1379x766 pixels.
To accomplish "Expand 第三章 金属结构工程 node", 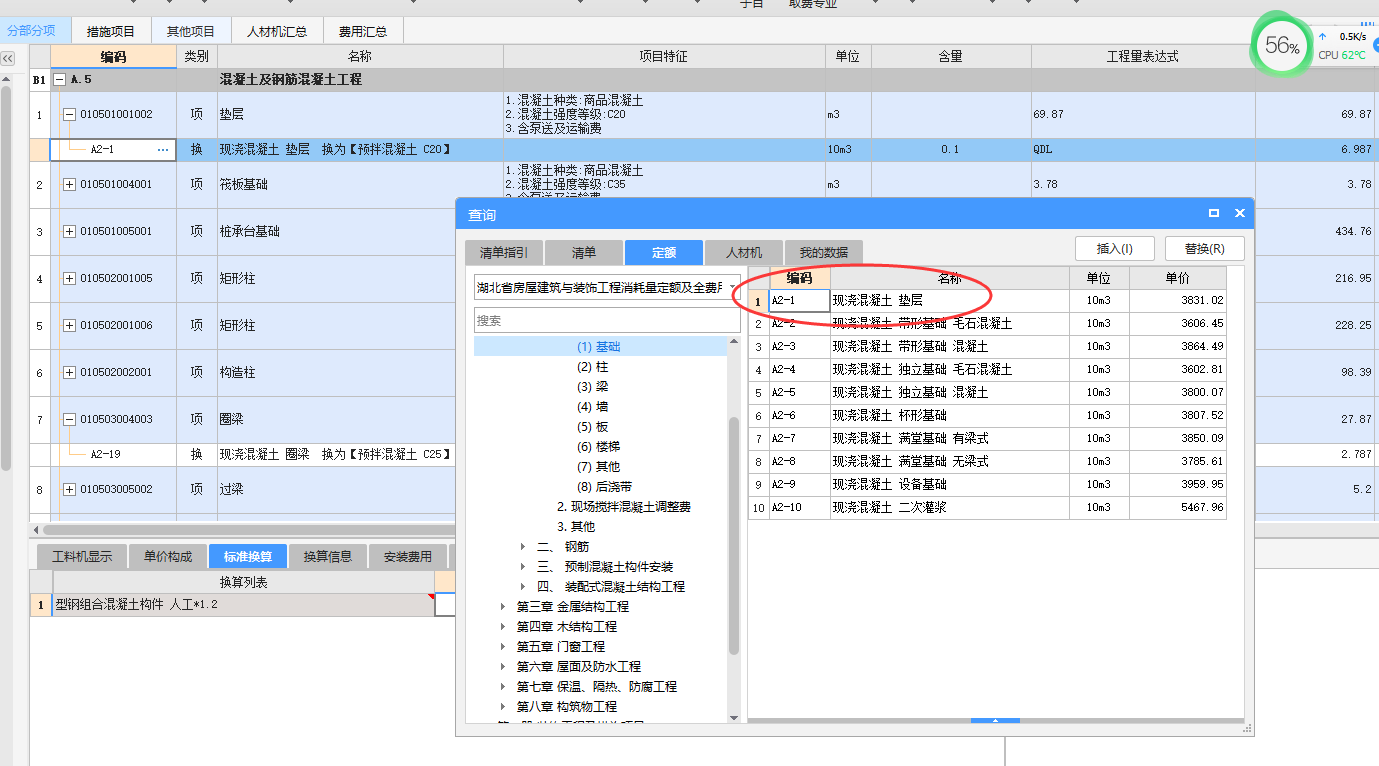I will 503,607.
